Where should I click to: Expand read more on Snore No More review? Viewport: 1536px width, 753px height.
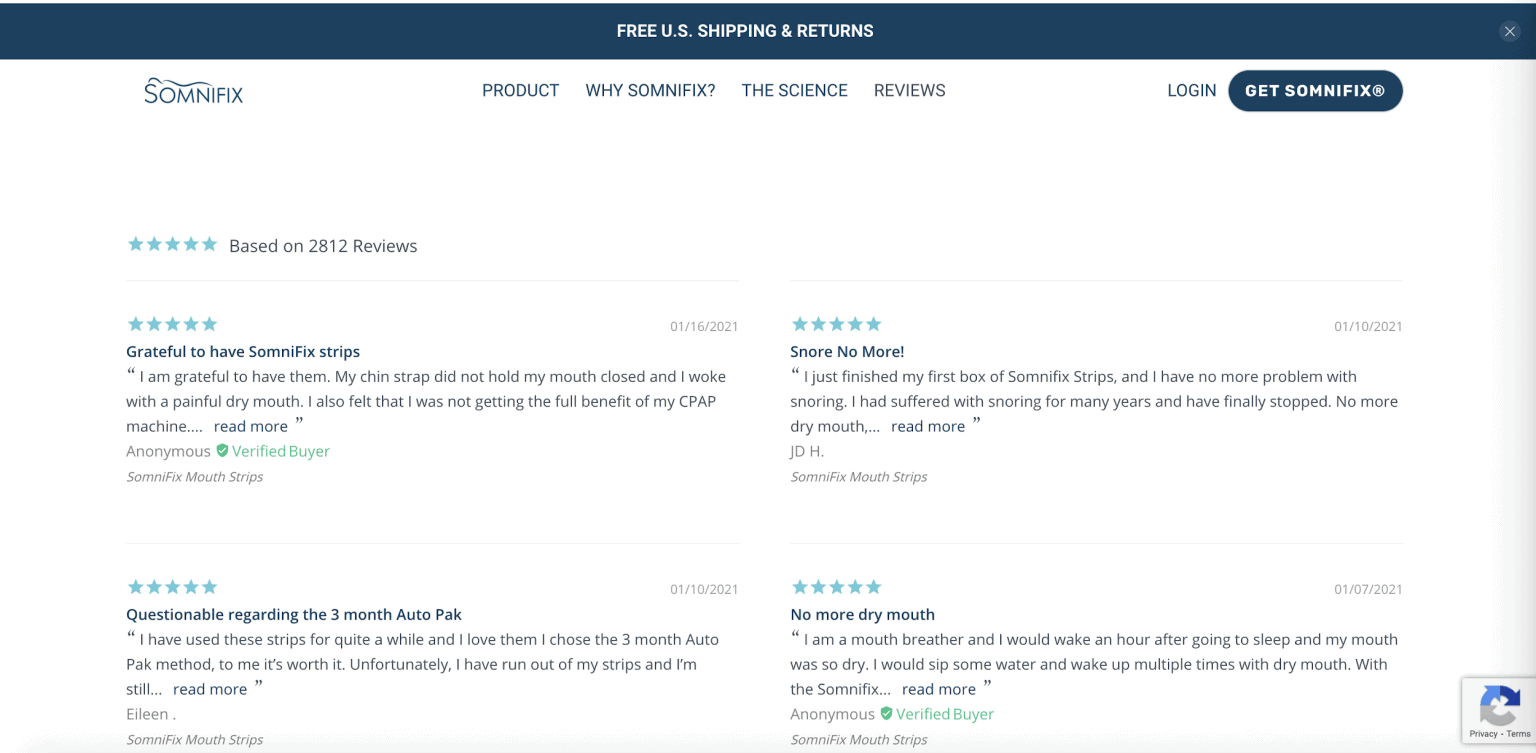click(x=927, y=427)
